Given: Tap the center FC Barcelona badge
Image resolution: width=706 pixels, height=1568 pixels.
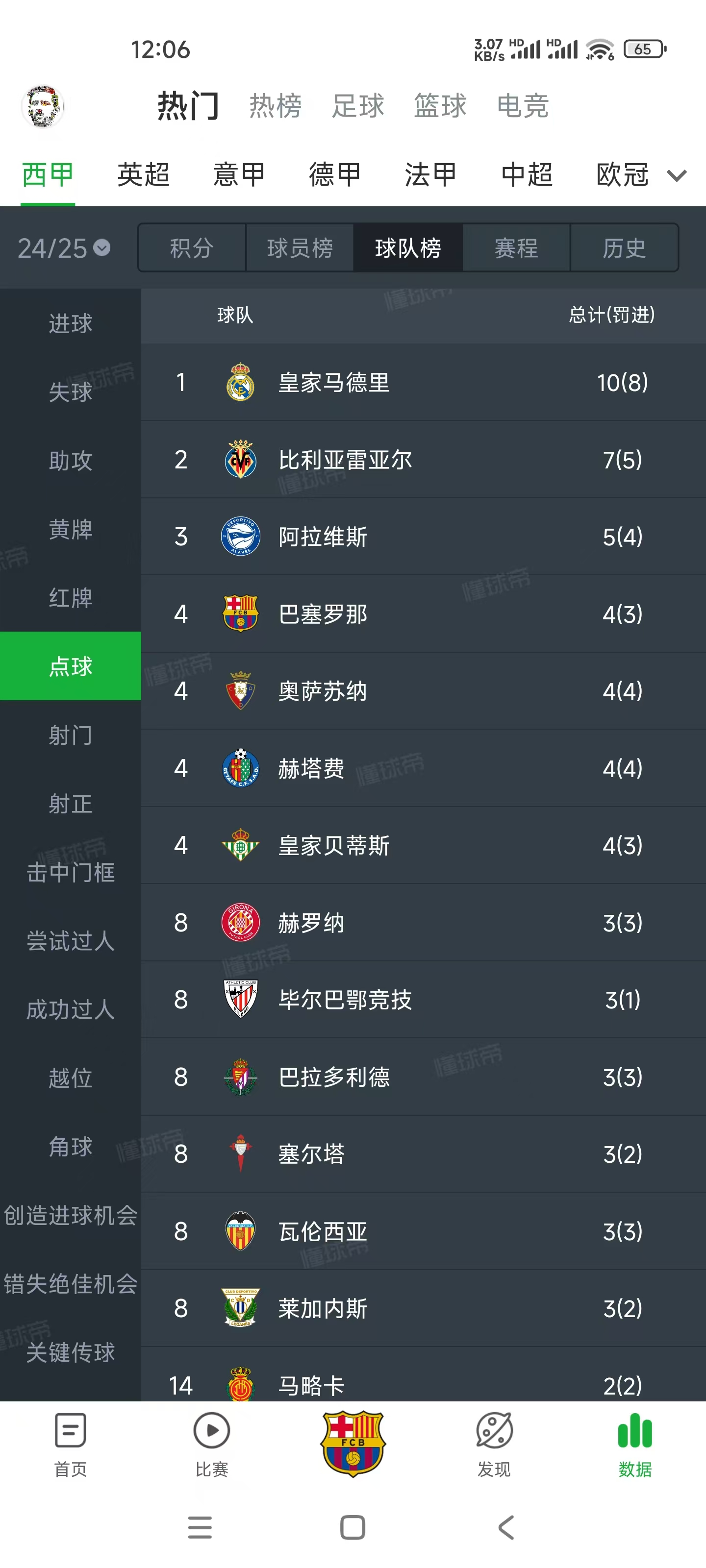Looking at the screenshot, I should coord(353,1443).
